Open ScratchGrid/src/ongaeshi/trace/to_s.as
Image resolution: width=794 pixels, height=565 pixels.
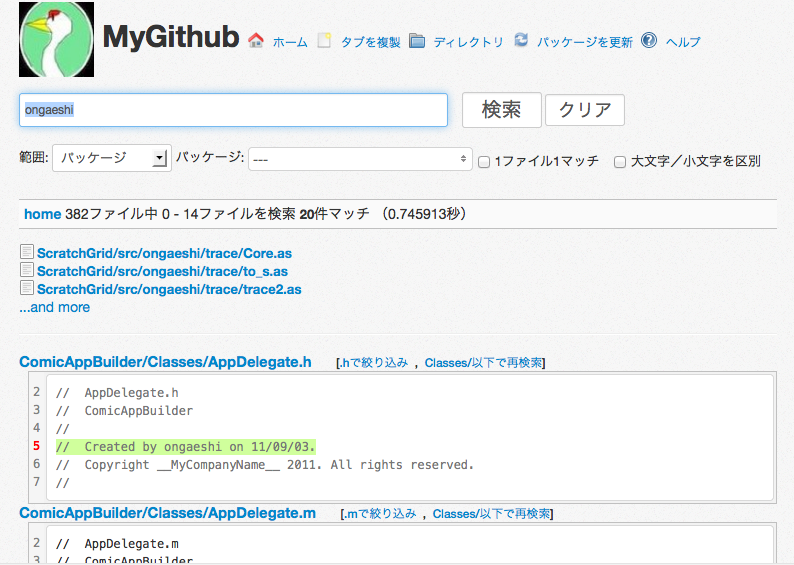tap(163, 271)
